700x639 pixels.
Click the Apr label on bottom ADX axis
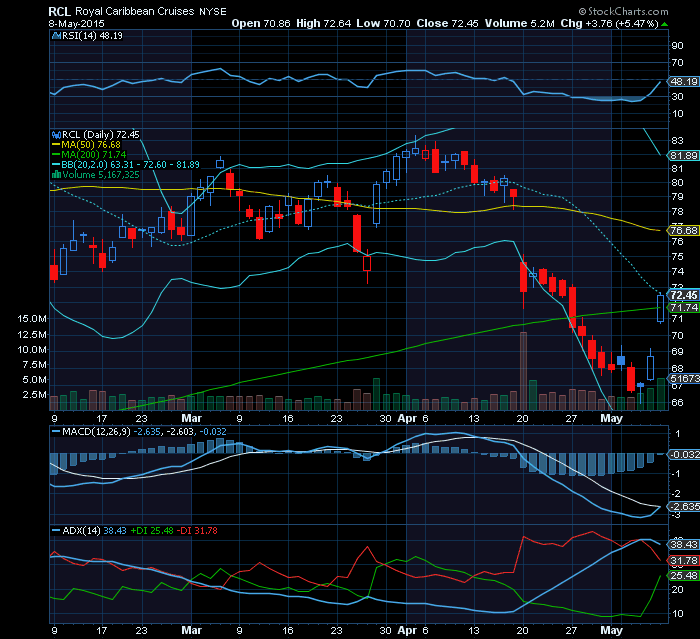click(x=407, y=630)
